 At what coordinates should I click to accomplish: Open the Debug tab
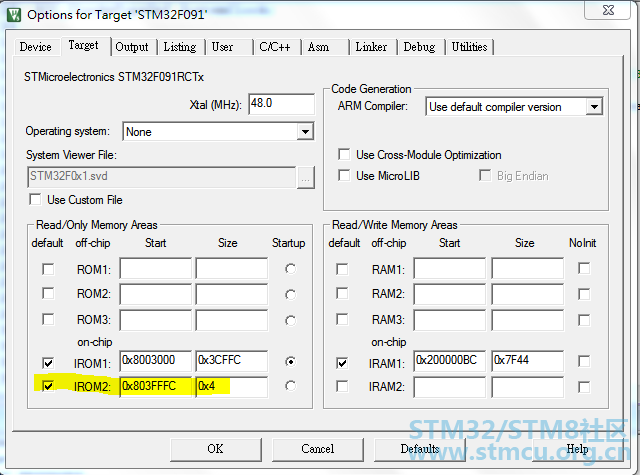click(x=419, y=47)
